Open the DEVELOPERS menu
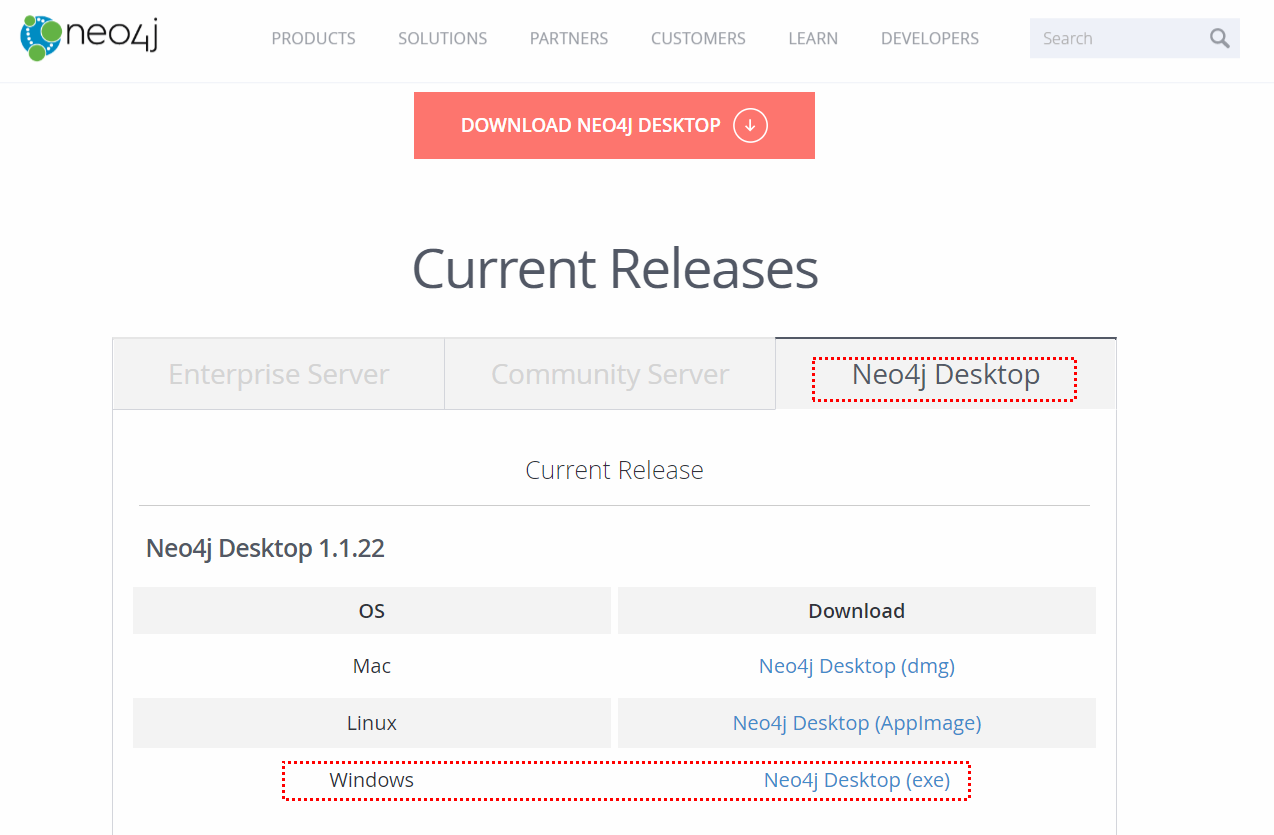 click(x=929, y=38)
